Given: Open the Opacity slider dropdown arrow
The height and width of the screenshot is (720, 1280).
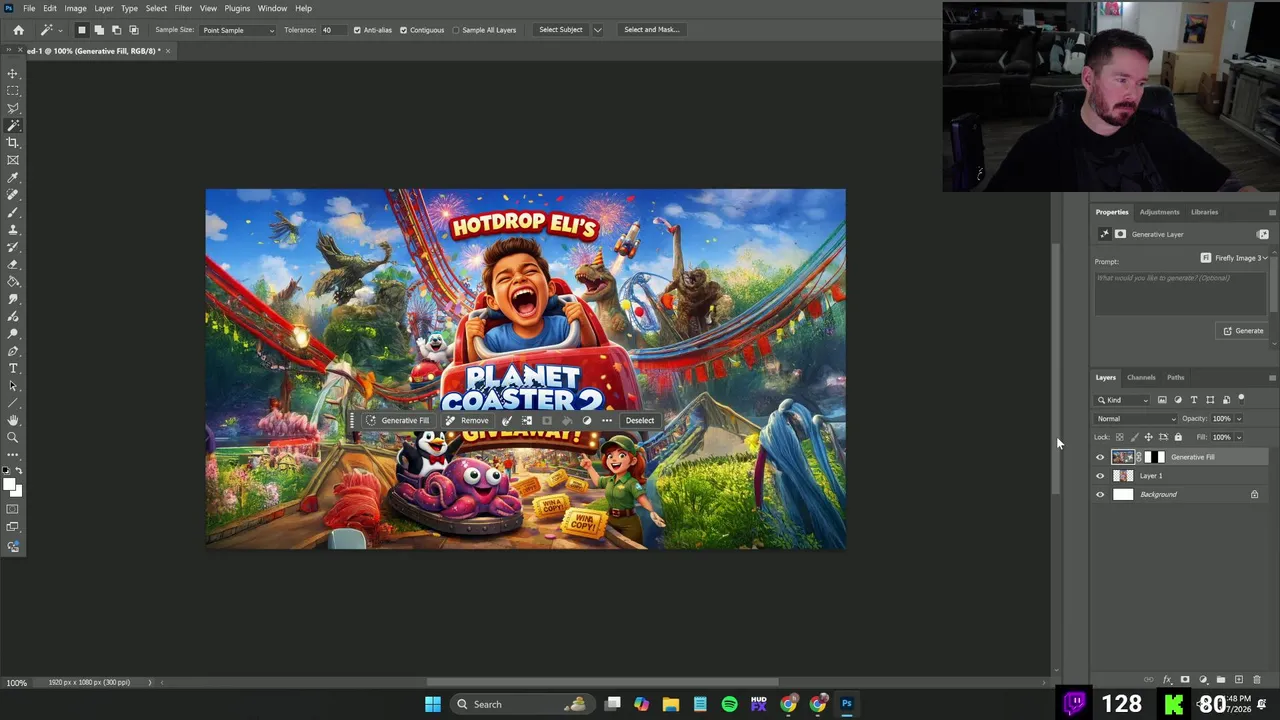Looking at the screenshot, I should pyautogui.click(x=1239, y=419).
